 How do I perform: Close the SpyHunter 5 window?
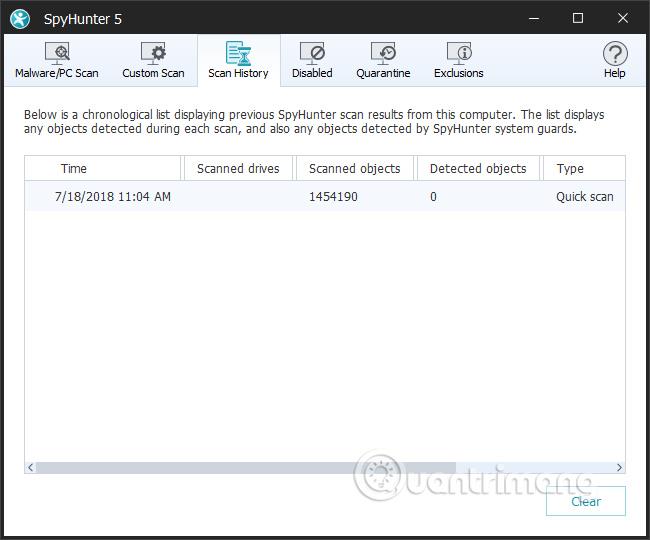623,18
